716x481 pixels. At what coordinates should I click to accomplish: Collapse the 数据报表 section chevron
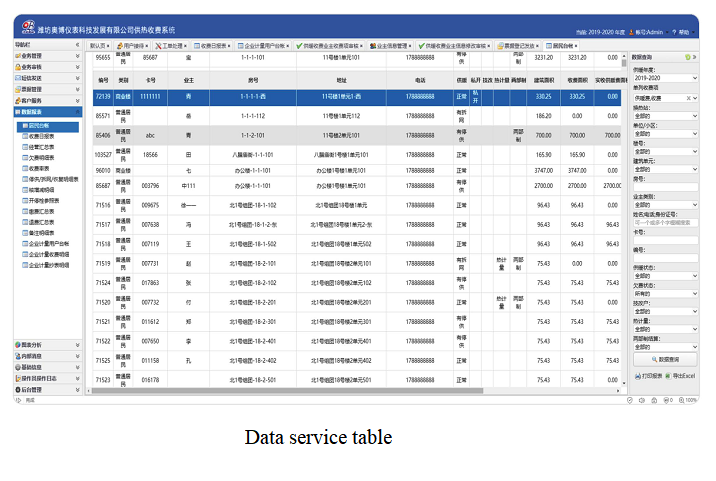pos(78,111)
